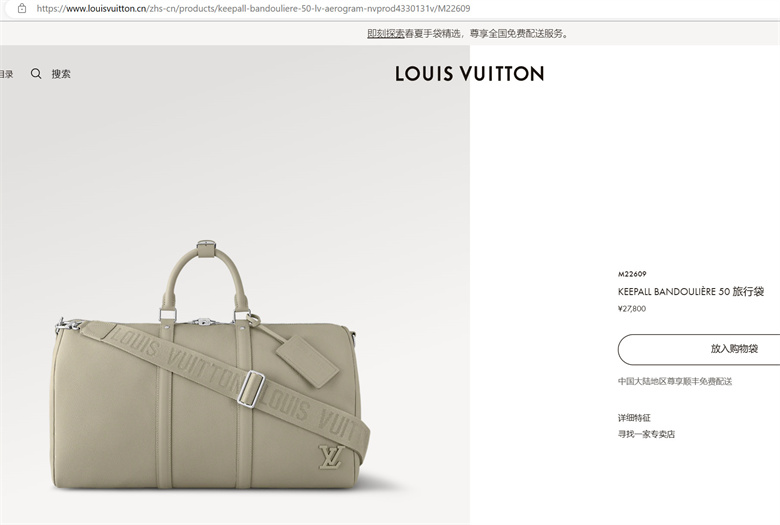780x525 pixels.
Task: Click the site security lock icon
Action: pyautogui.click(x=22, y=8)
